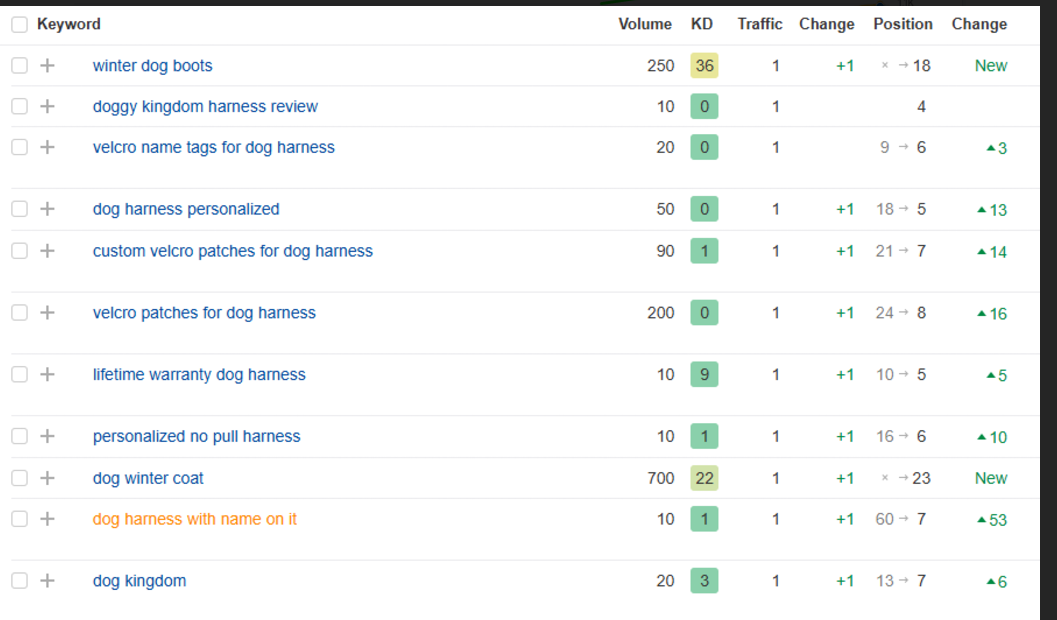Screen dimensions: 1057x620
Task: Sort the table by the Volume column
Action: point(645,24)
